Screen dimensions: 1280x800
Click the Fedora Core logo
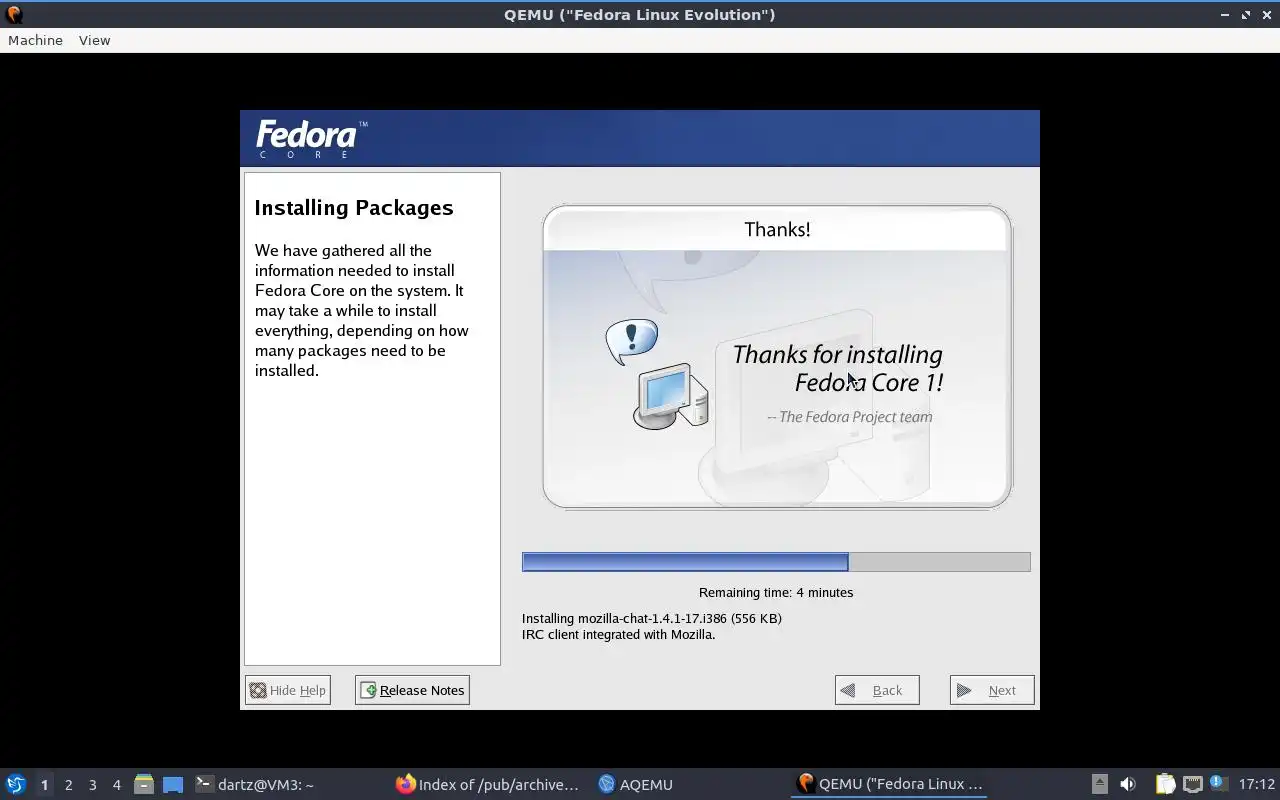click(x=311, y=139)
